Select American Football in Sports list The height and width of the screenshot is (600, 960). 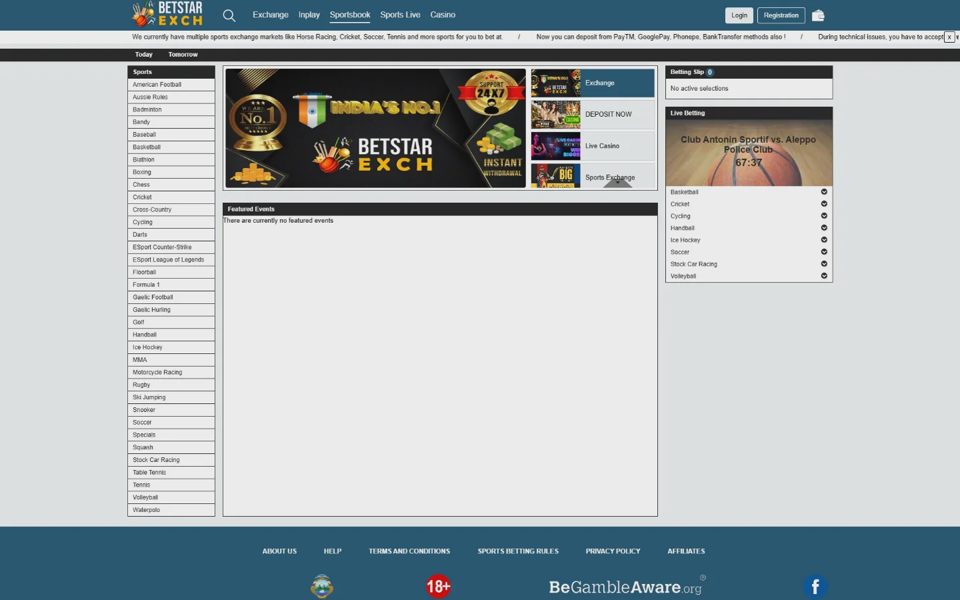coord(171,84)
